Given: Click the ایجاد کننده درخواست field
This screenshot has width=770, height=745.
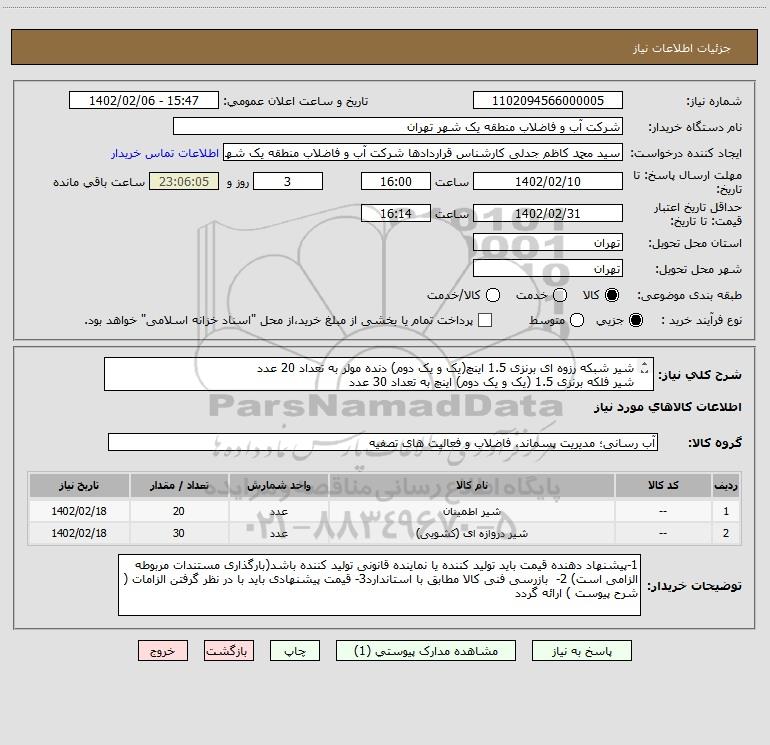Looking at the screenshot, I should (x=423, y=153).
